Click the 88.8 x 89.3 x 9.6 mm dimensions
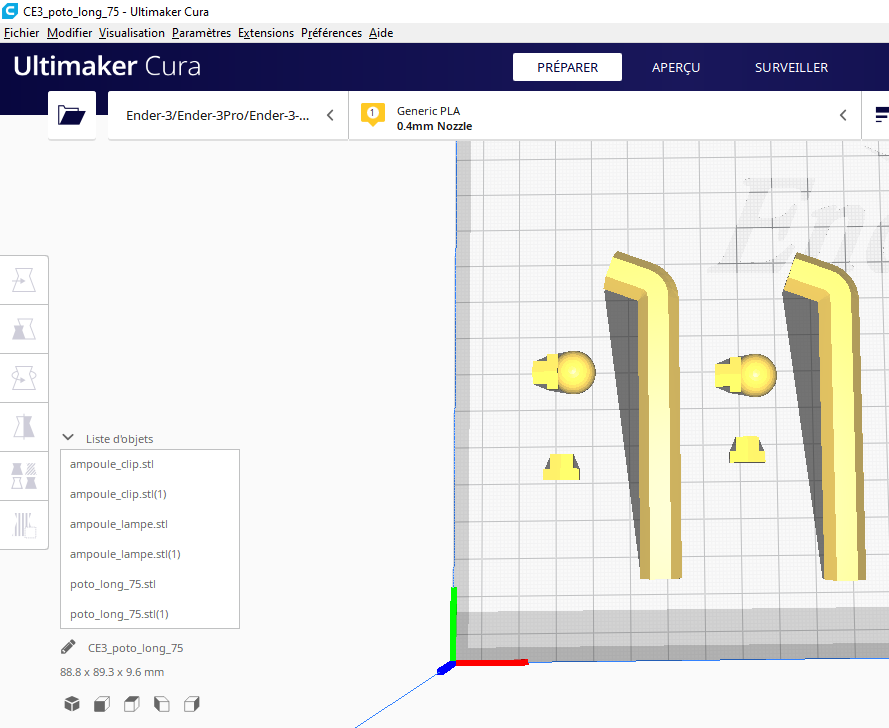 112,672
